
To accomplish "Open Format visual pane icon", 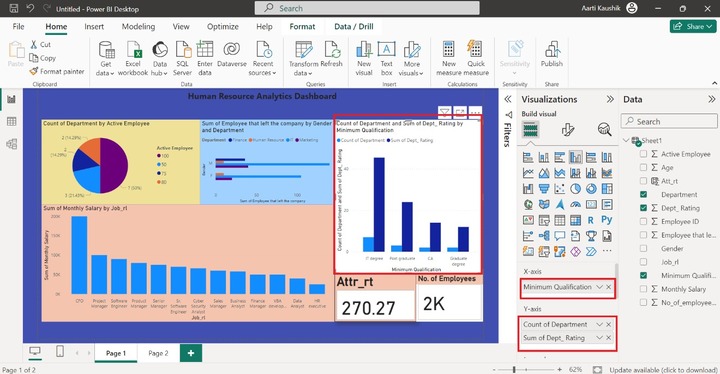I will [x=568, y=130].
